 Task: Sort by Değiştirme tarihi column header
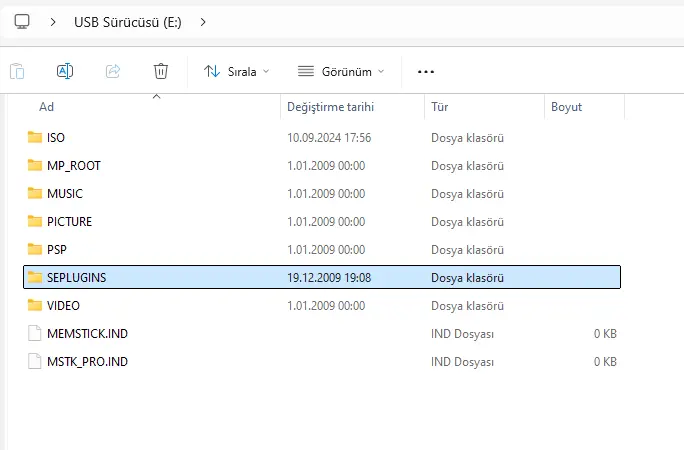(x=330, y=107)
